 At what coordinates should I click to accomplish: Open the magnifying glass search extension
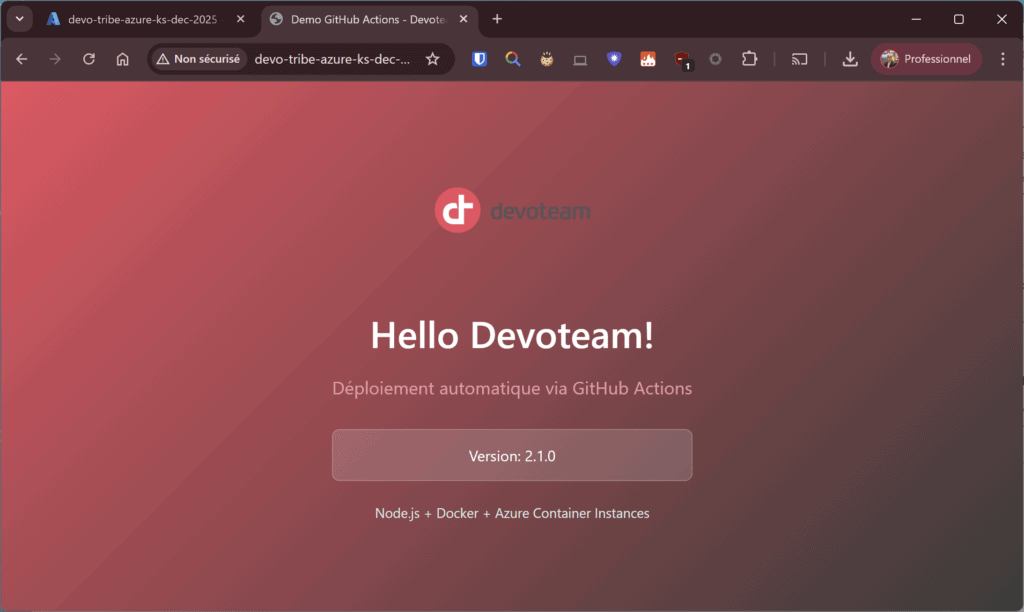pos(513,59)
